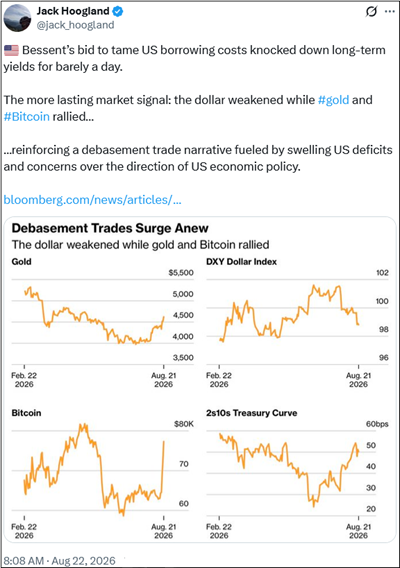Click the tweet text mentioning Bessent's bid
The width and height of the screenshot is (400, 568).
pos(195,58)
